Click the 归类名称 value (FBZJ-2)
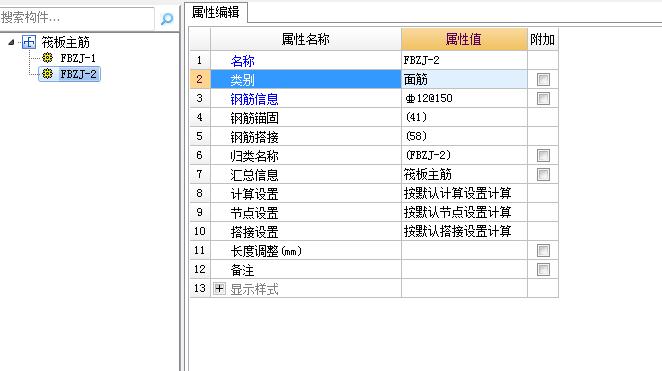 coord(464,155)
